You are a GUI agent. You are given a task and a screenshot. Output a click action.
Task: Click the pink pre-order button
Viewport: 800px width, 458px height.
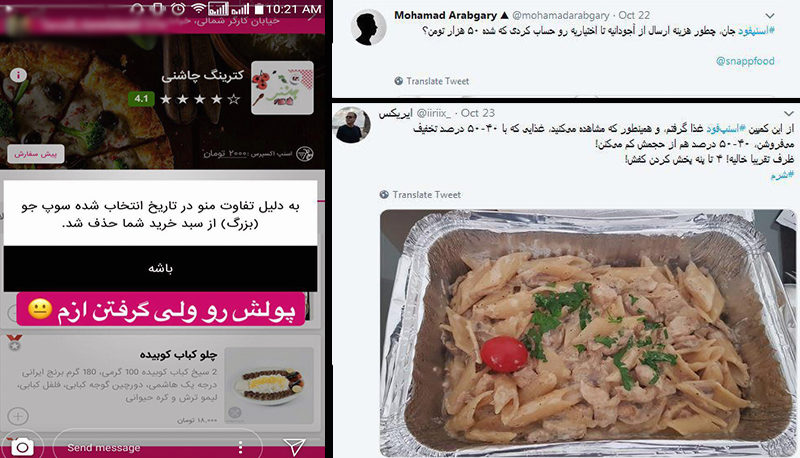(36, 154)
